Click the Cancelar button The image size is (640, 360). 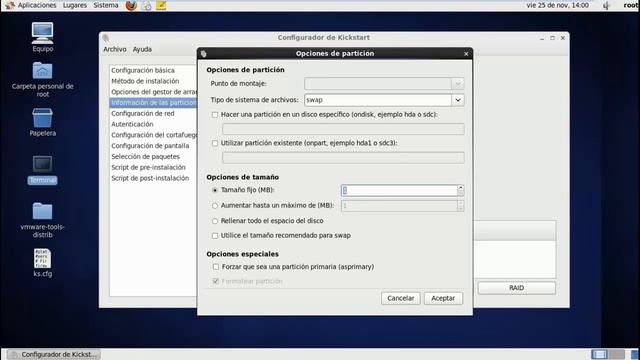click(400, 298)
